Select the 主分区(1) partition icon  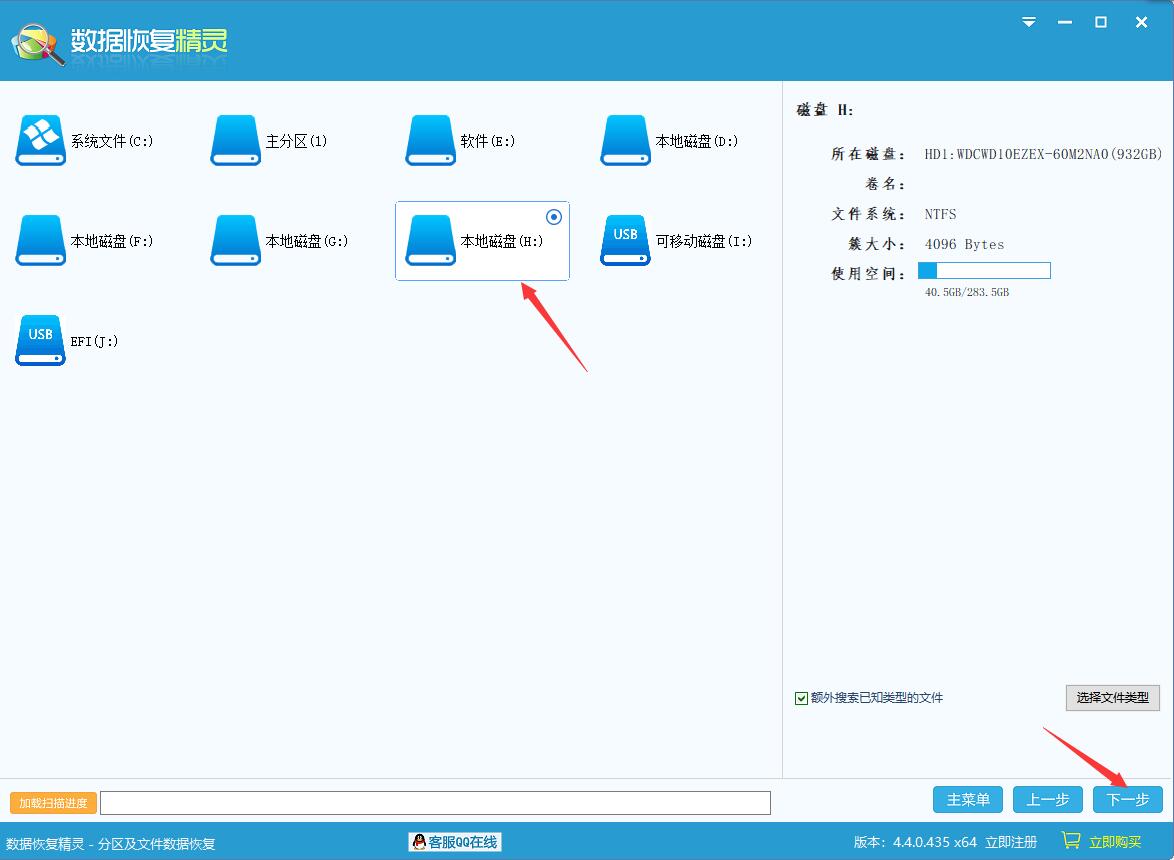pos(236,140)
